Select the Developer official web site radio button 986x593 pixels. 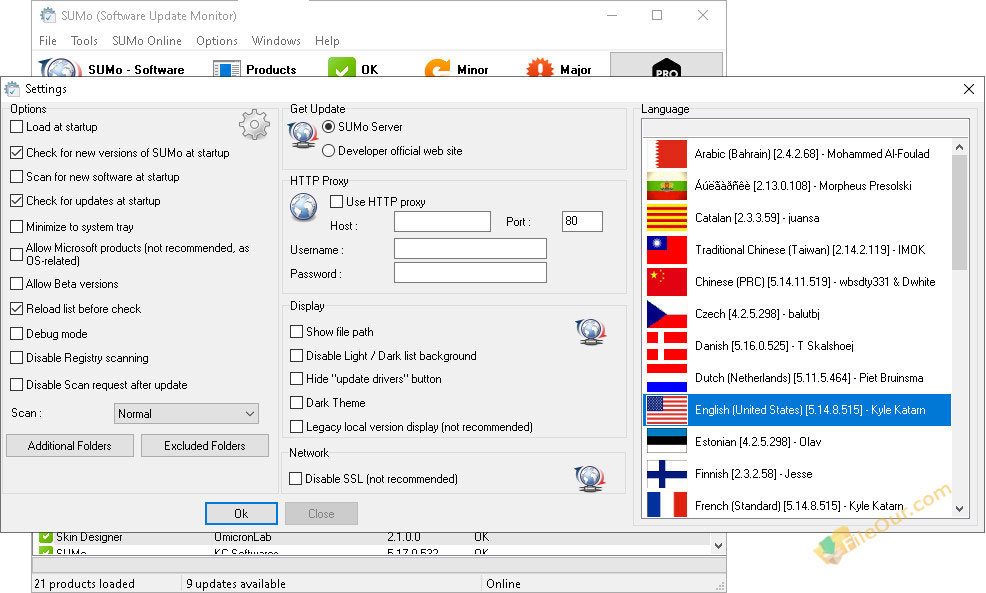[x=328, y=151]
